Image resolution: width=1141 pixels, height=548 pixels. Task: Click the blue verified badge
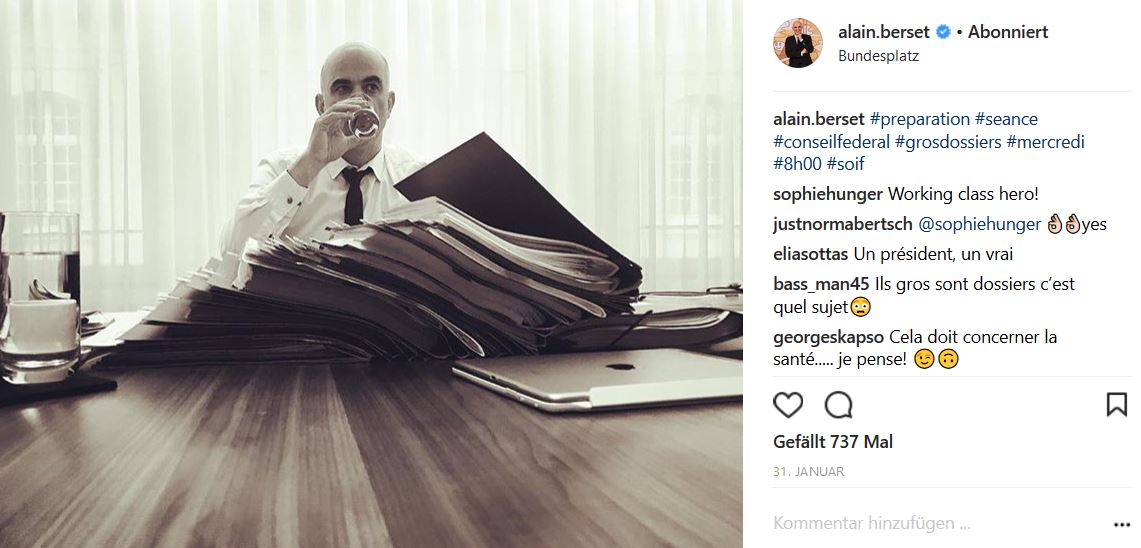pyautogui.click(x=943, y=32)
